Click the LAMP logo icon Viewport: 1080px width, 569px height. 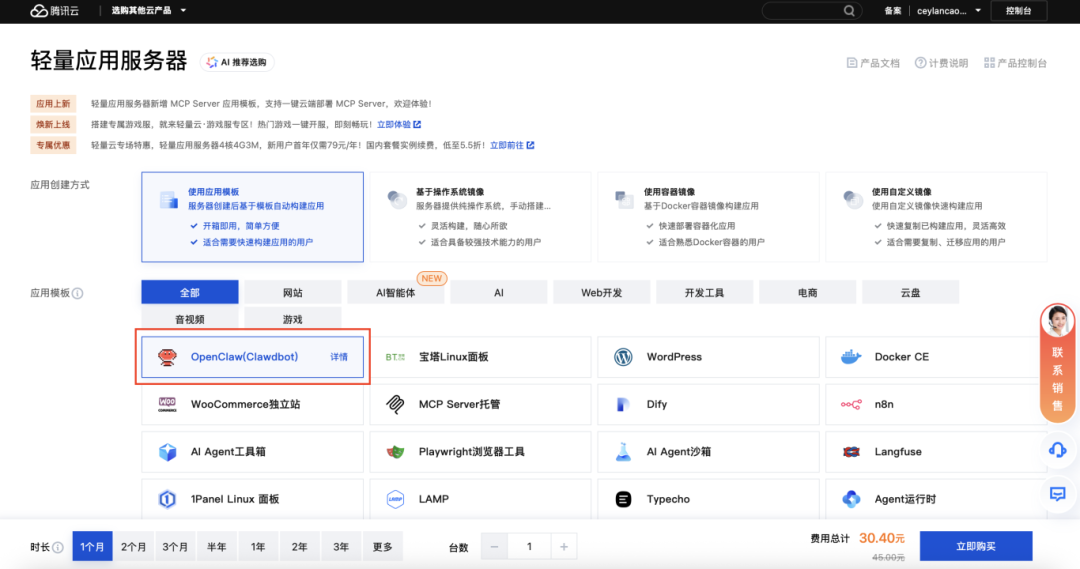coord(395,499)
